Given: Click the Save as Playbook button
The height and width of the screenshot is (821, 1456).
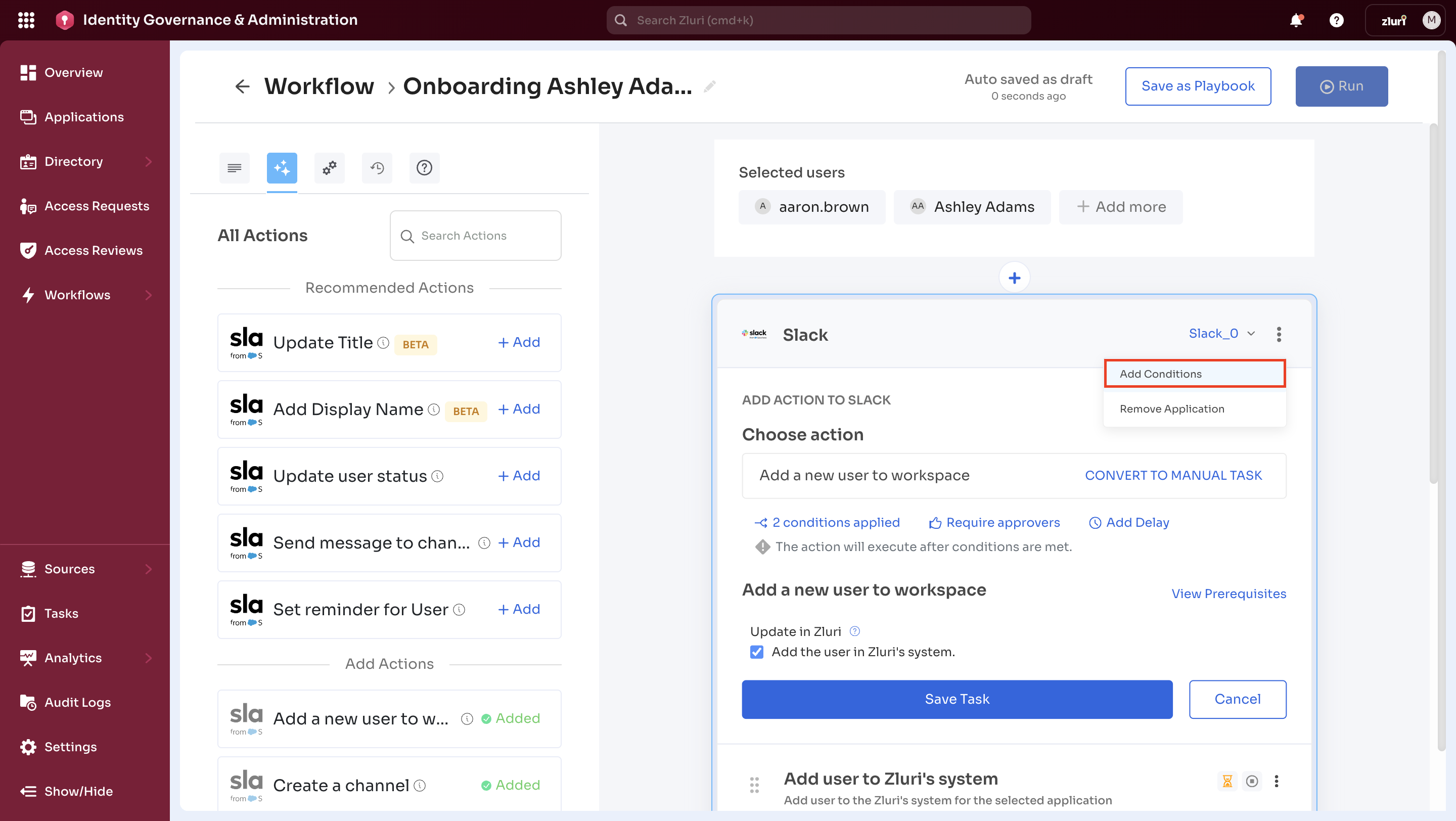Looking at the screenshot, I should (1198, 86).
